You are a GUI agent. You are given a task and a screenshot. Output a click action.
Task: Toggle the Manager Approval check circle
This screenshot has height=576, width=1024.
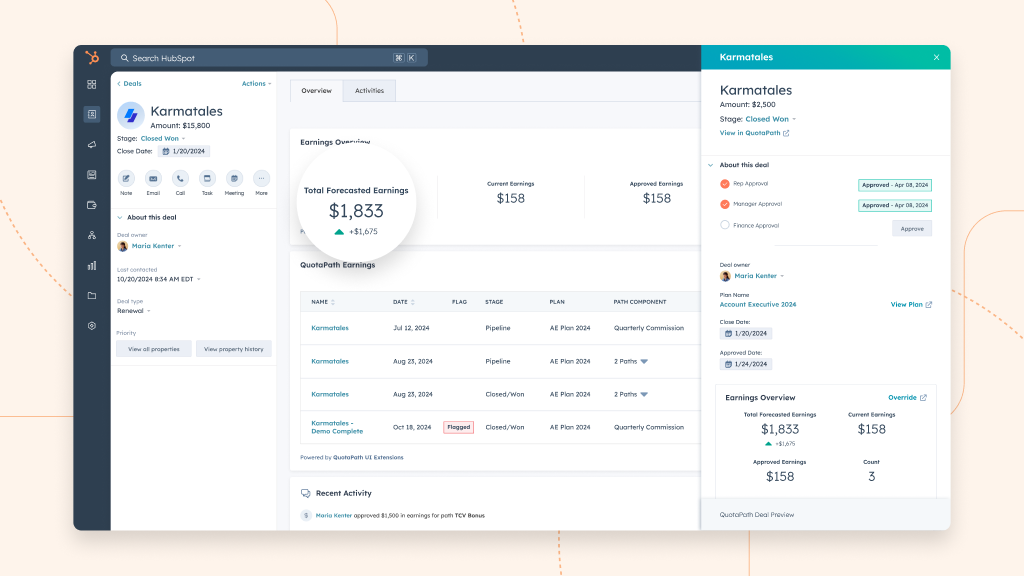(725, 204)
